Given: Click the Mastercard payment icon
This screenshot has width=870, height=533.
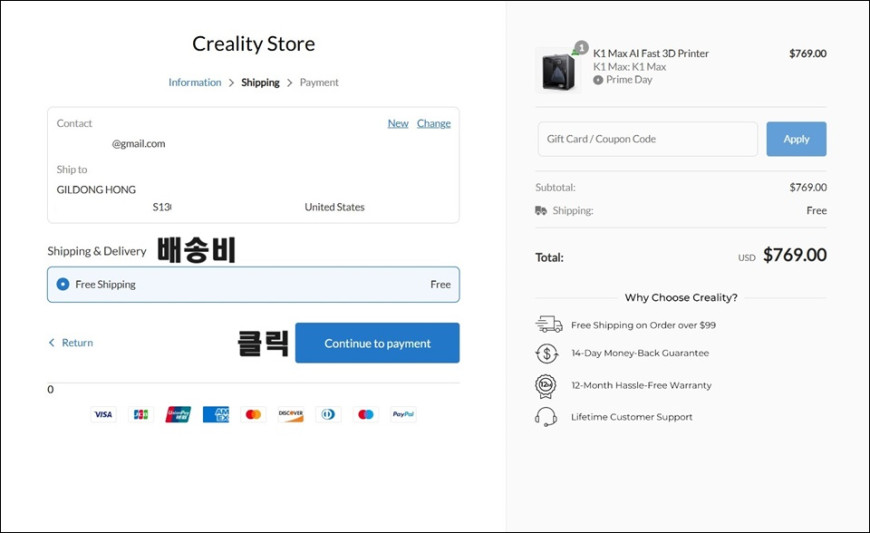Looking at the screenshot, I should (253, 414).
